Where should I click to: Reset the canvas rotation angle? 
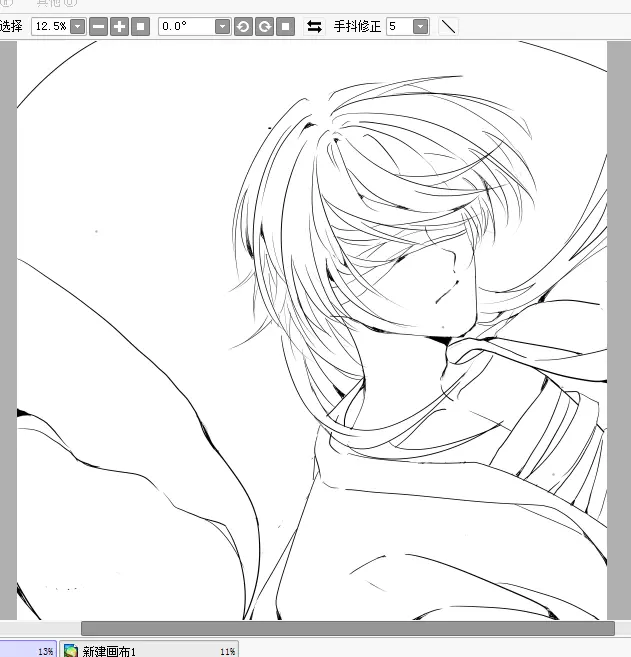point(285,26)
